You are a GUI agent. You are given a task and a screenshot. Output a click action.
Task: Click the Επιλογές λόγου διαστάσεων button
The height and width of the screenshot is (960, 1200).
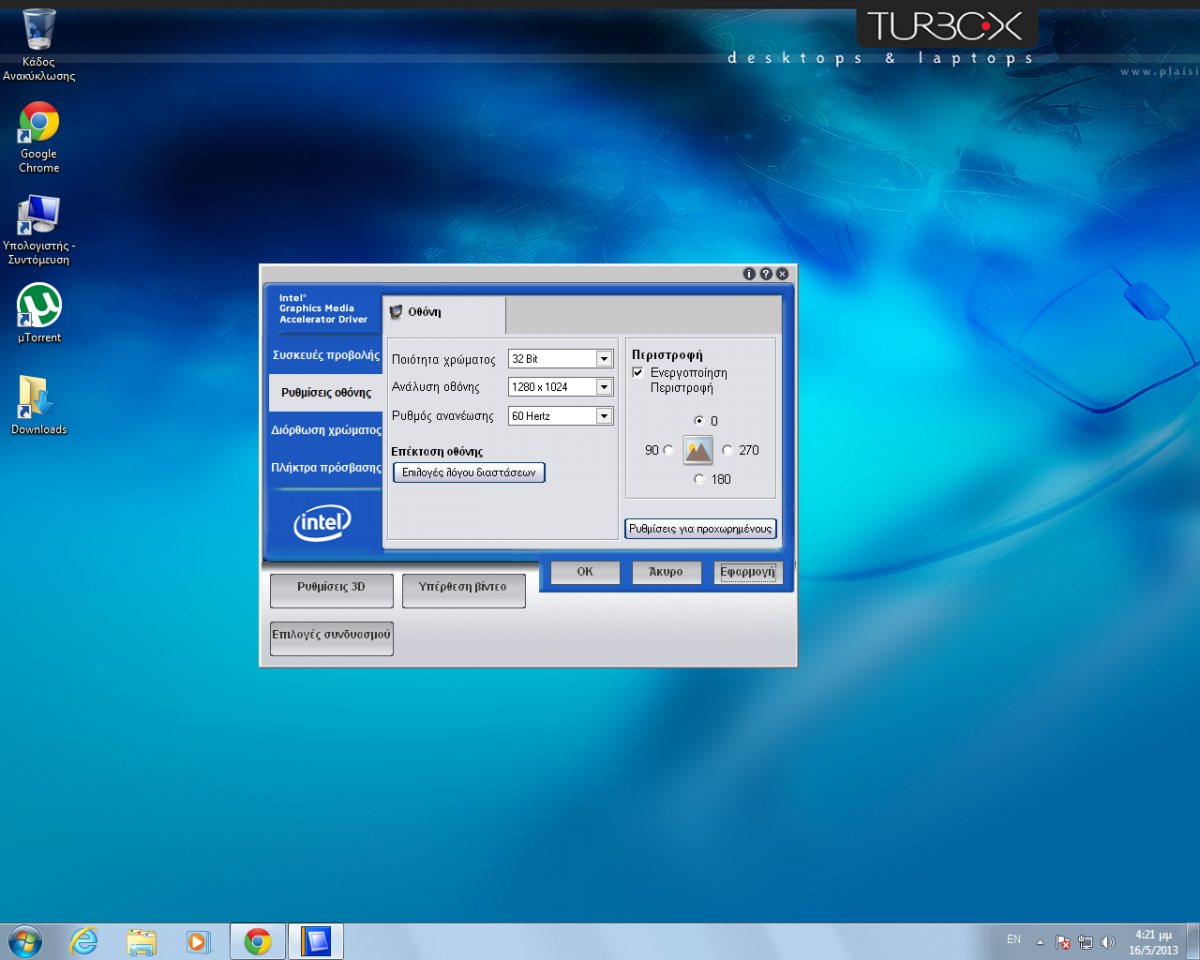pos(469,472)
